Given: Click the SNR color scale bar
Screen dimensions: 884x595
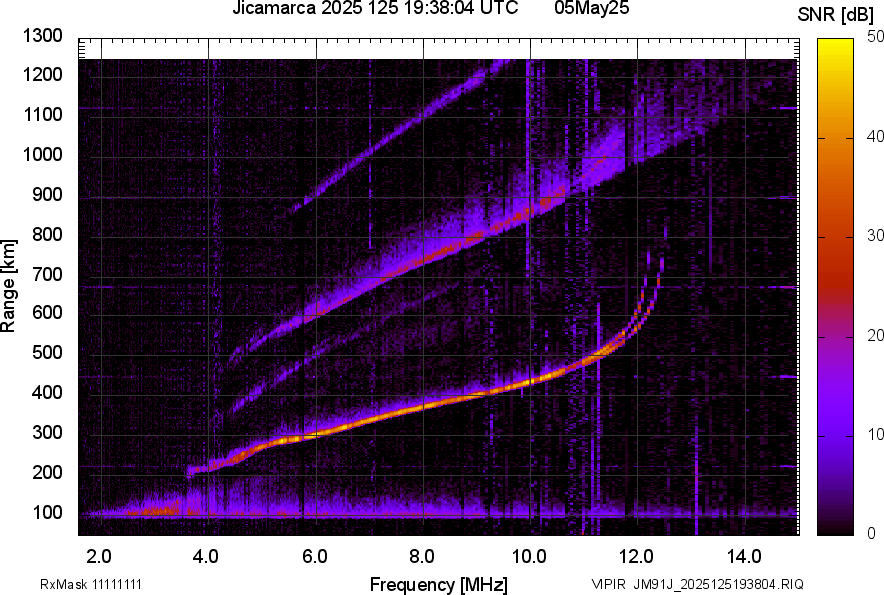Looking at the screenshot, I should (835, 287).
